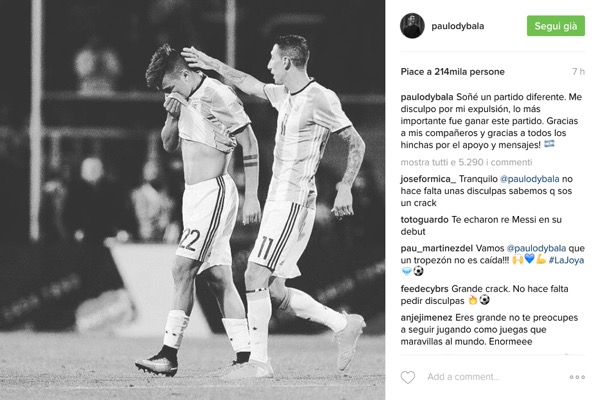Image resolution: width=600 pixels, height=400 pixels.
Task: Click the black and white post photo
Action: pos(192,200)
